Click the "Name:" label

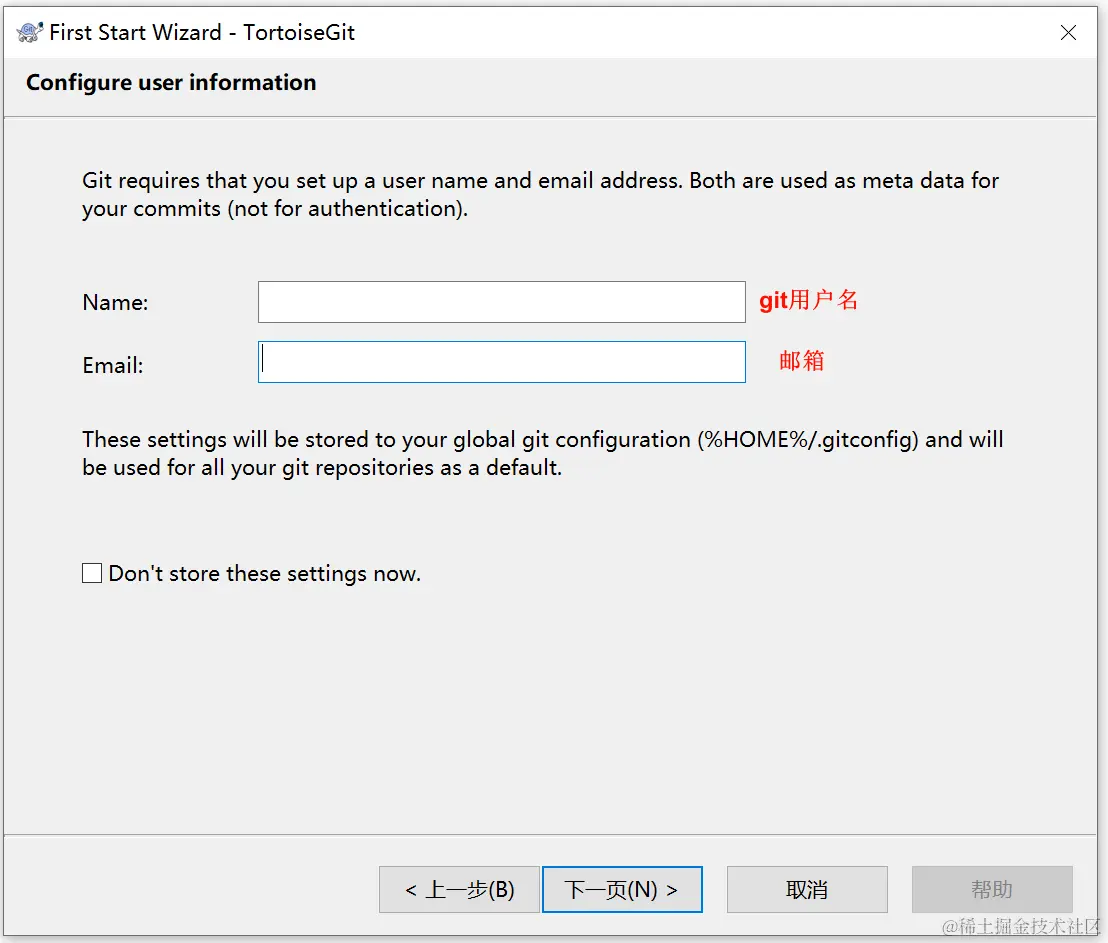point(115,303)
